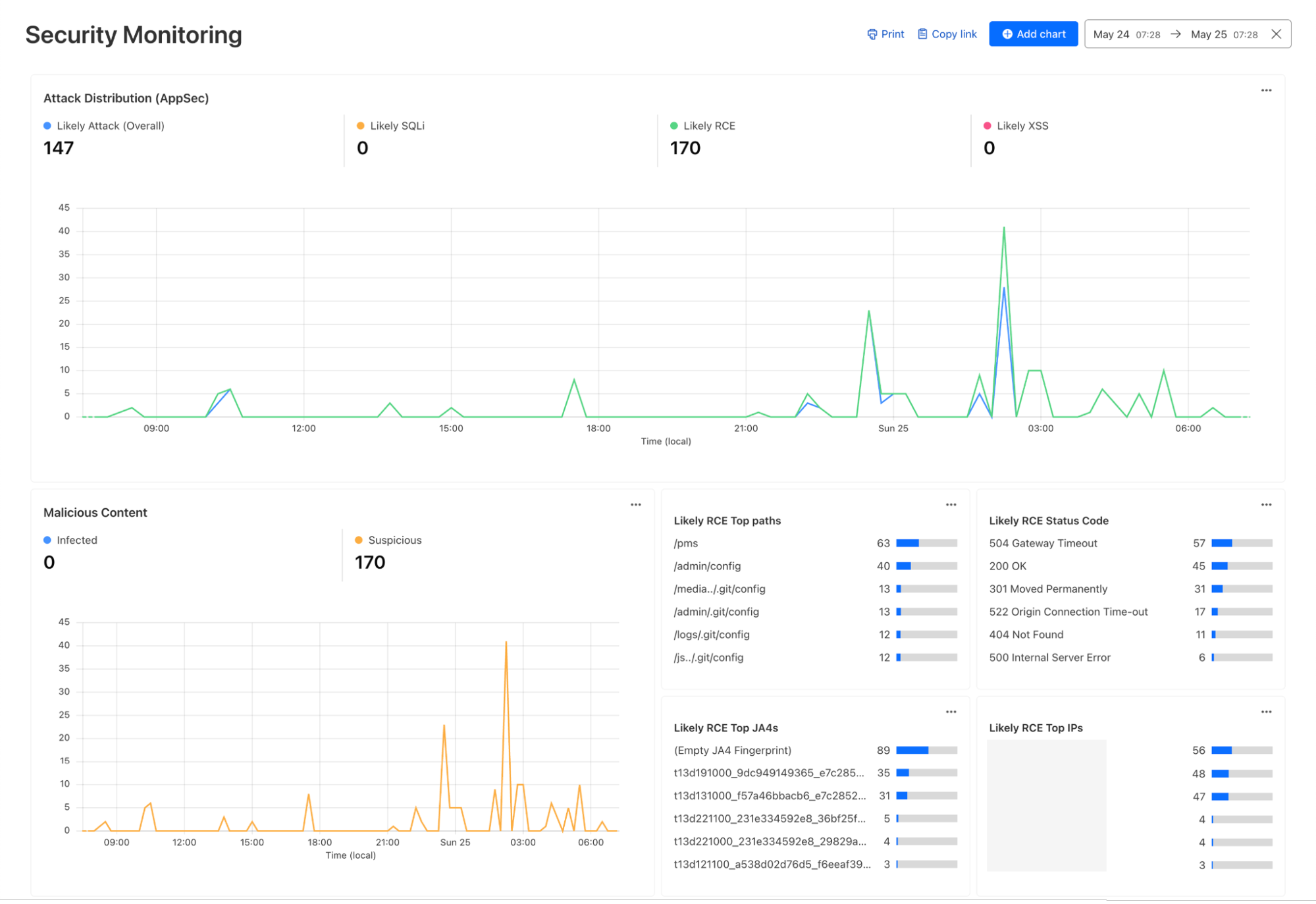1316x904 pixels.
Task: Select the t13d121100_a538d02d76d5 JA4 row
Action: coord(815,864)
